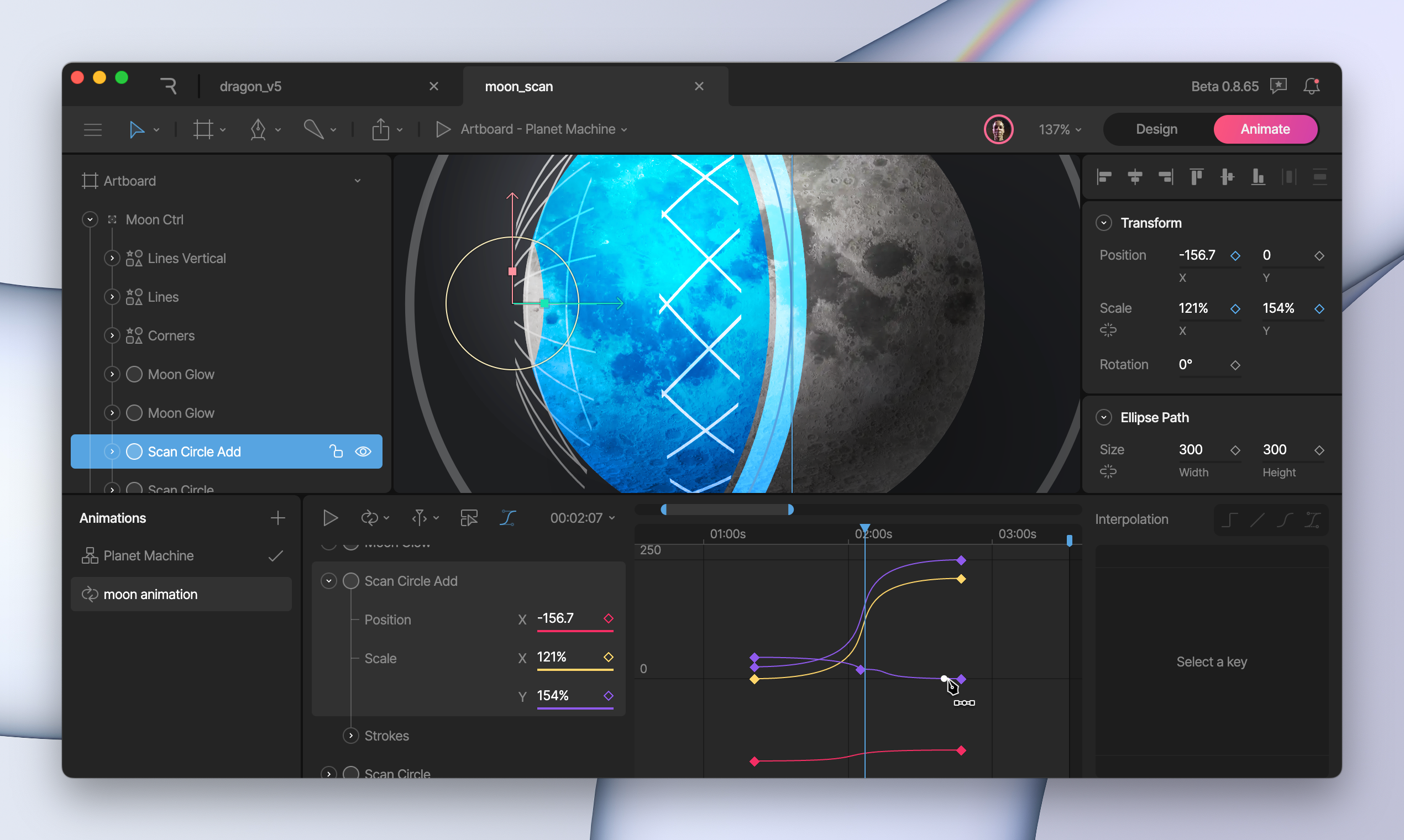Toggle Scale X keyframe diamond in Transform
Image resolution: width=1404 pixels, height=840 pixels.
pos(1235,308)
